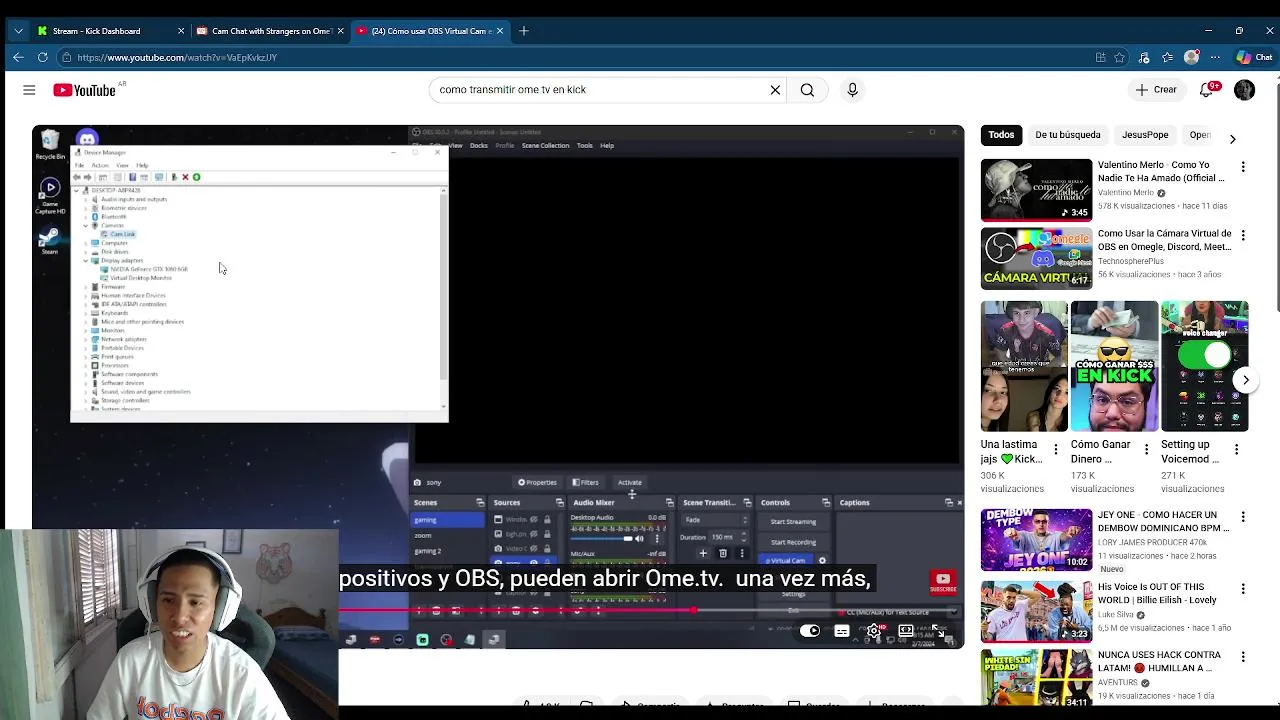Open NUNCA USES HACK CONTRA LATAM video

1159,661
